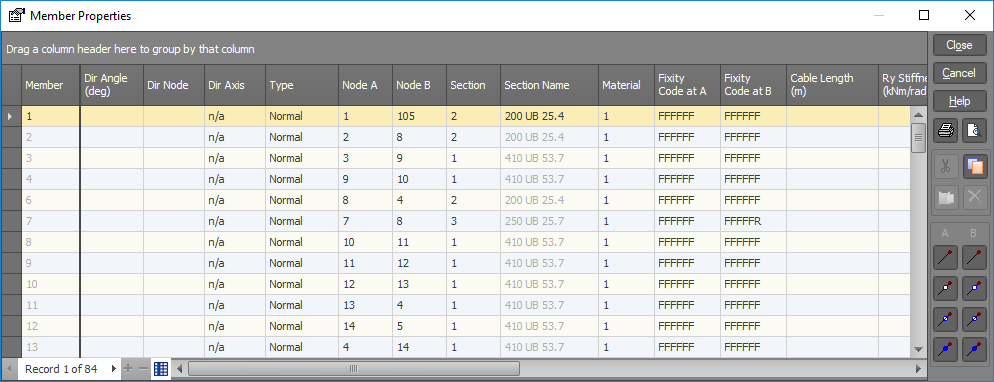Sort by the Member column header
This screenshot has height=382, width=994.
pos(51,85)
